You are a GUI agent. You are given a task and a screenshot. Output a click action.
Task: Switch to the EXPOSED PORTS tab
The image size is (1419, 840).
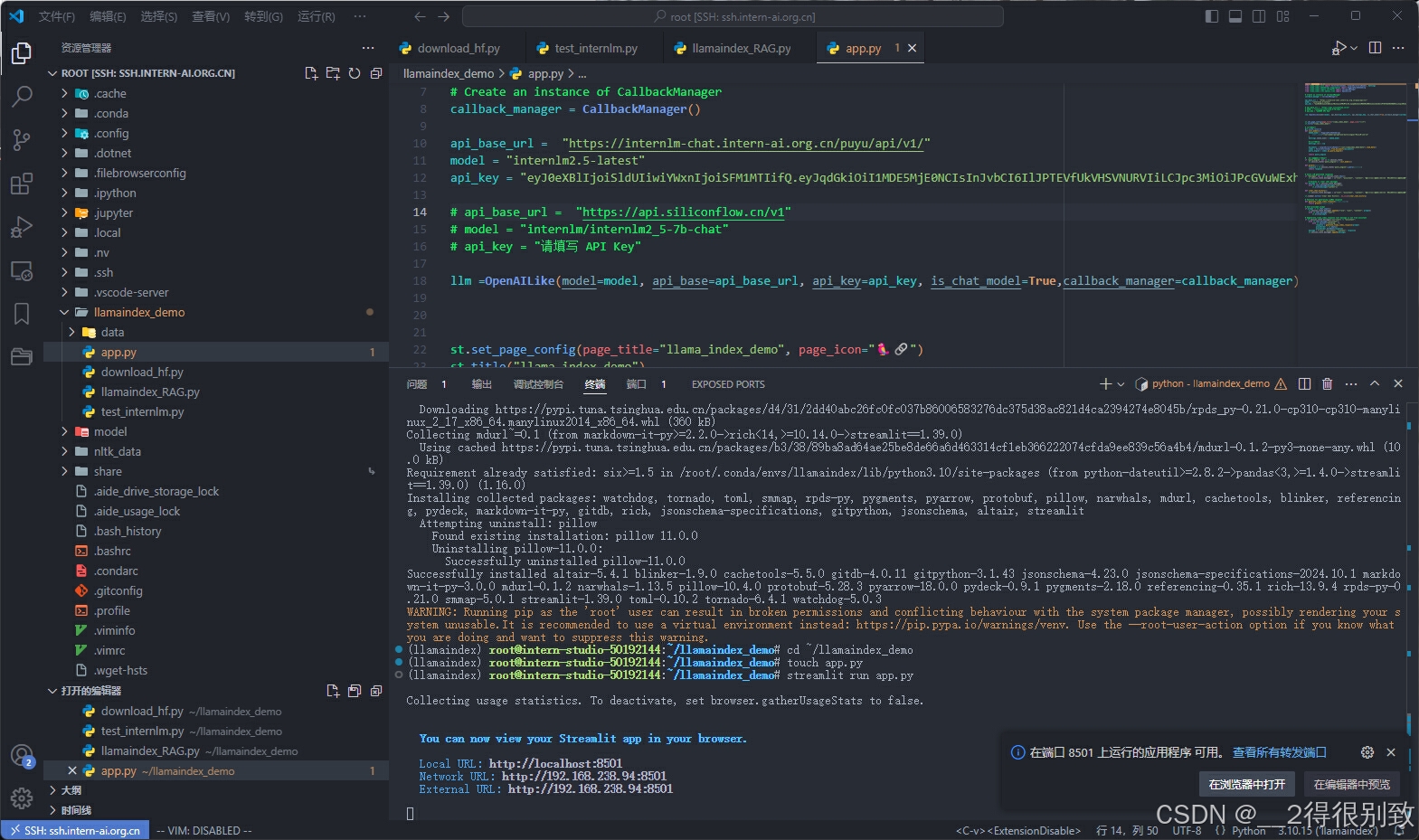click(x=728, y=384)
